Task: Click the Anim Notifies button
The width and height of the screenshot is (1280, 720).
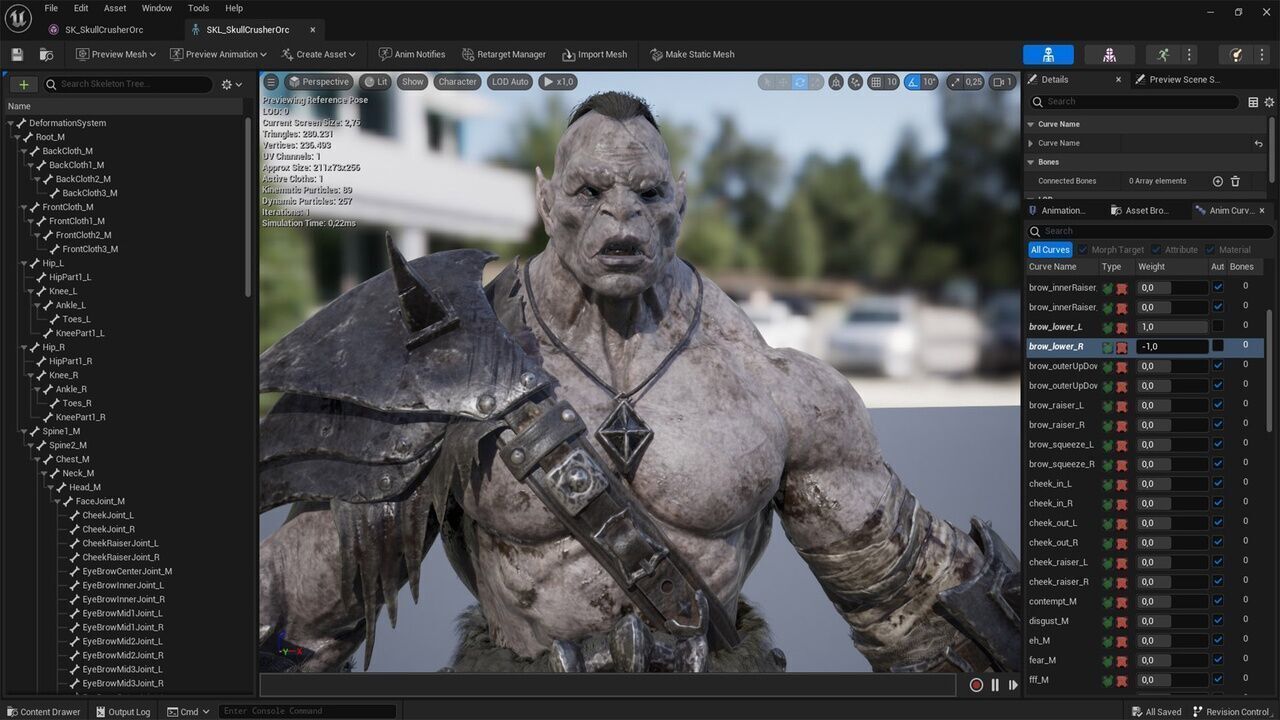Action: (x=411, y=54)
